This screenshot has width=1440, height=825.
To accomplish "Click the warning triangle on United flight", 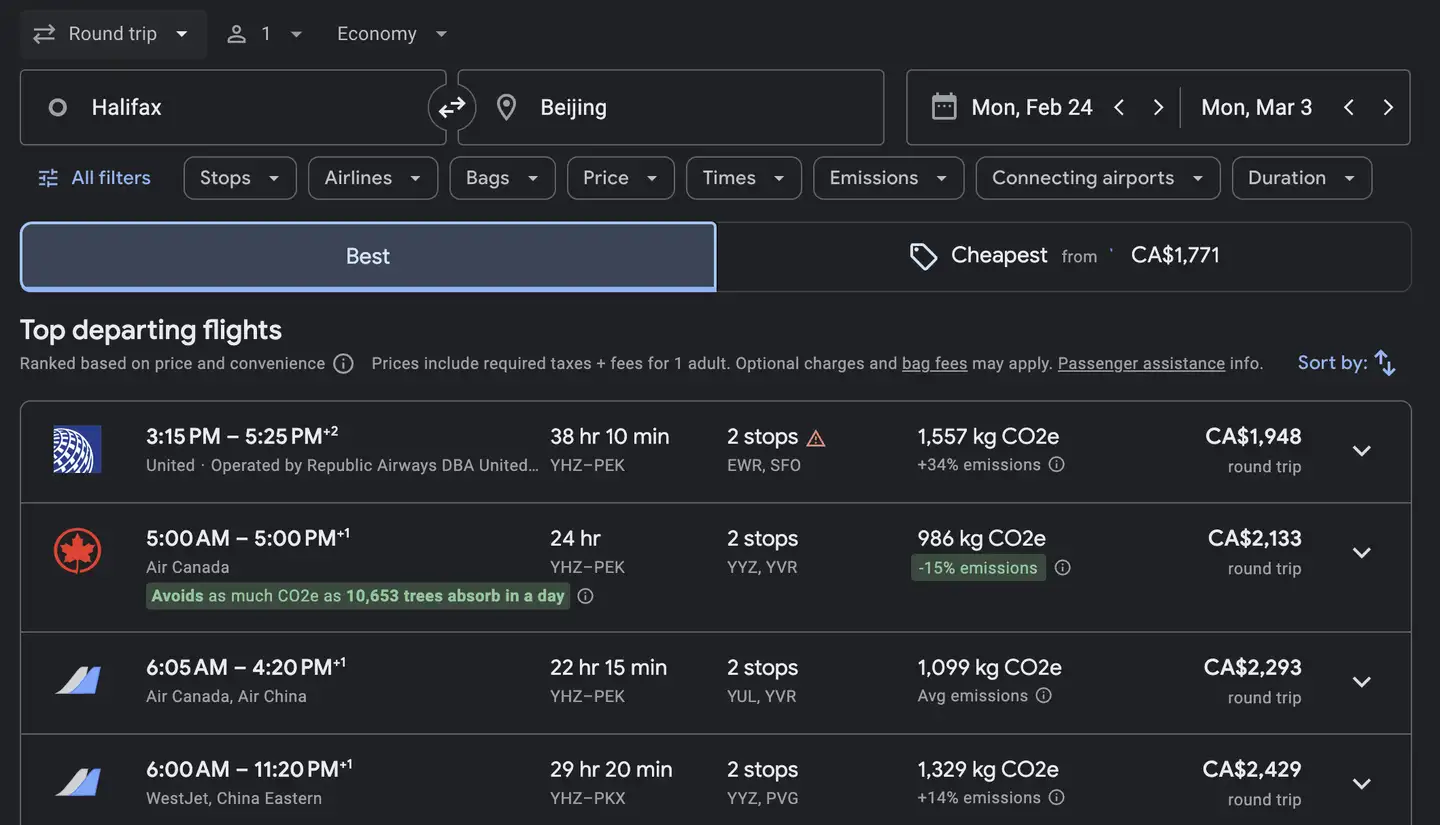I will pos(816,438).
